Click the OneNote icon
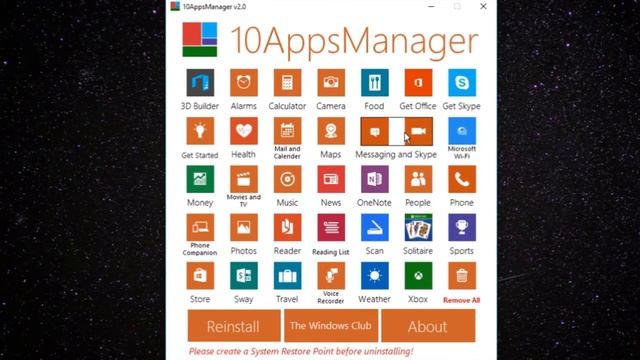The image size is (640, 360). (x=375, y=179)
